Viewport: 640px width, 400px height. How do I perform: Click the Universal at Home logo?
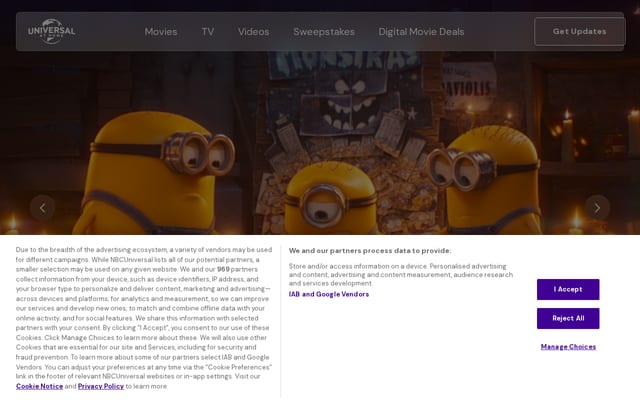coord(51,31)
